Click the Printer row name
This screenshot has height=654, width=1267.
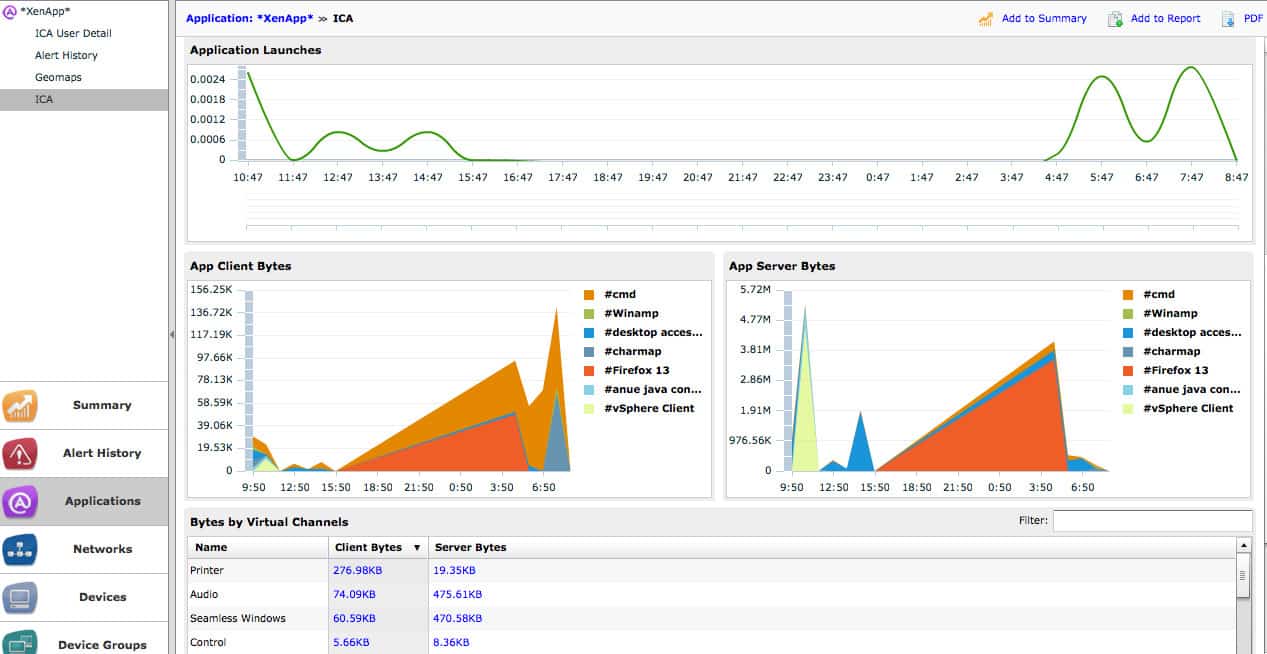[x=207, y=570]
